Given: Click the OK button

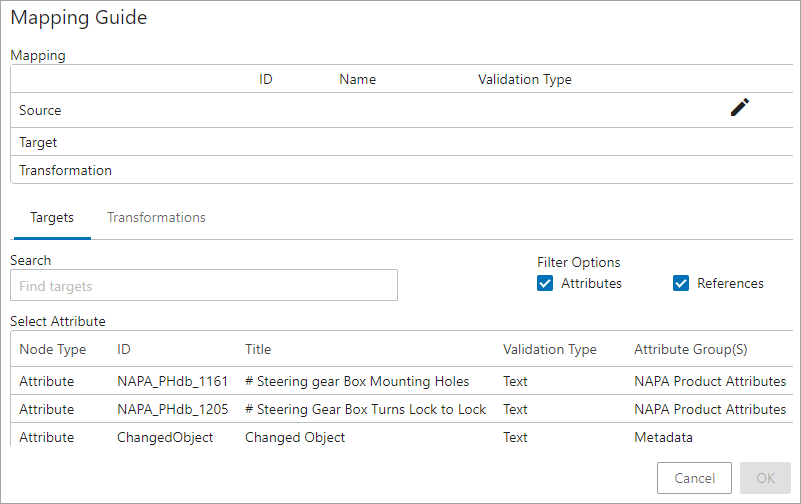Looking at the screenshot, I should [765, 478].
